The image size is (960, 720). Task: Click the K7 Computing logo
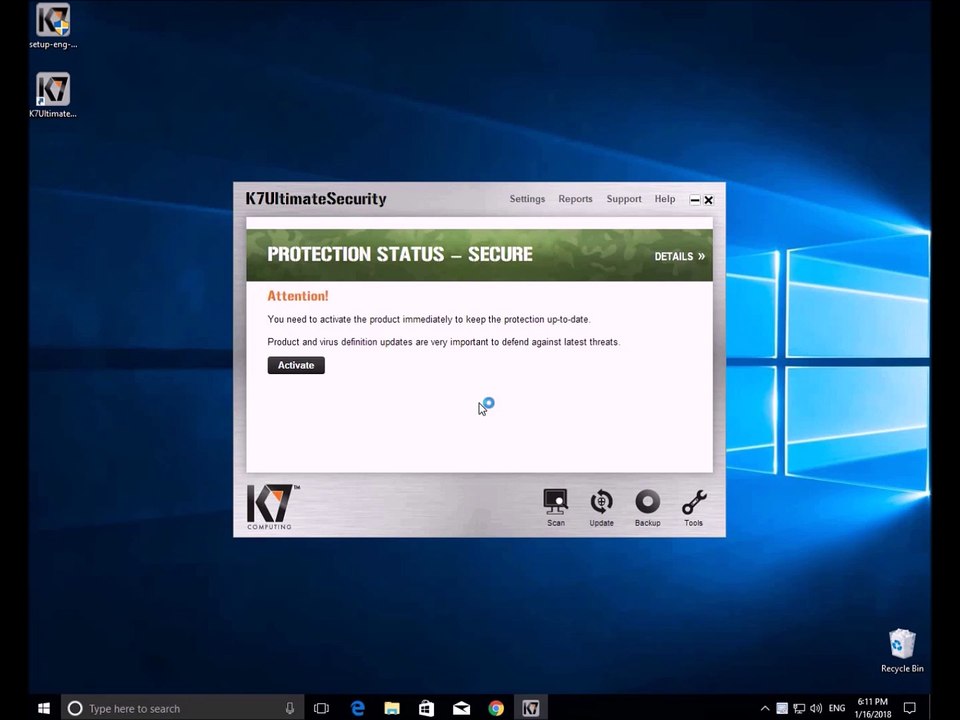point(273,507)
